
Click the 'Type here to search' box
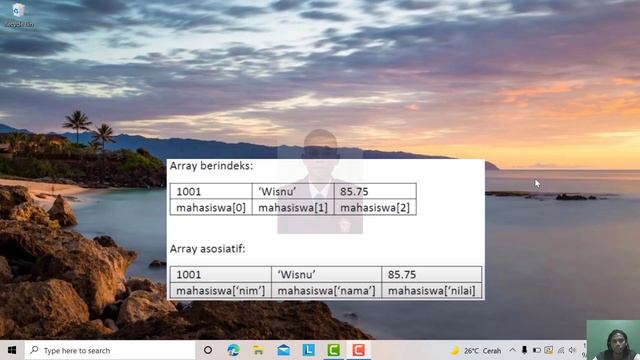(x=110, y=350)
